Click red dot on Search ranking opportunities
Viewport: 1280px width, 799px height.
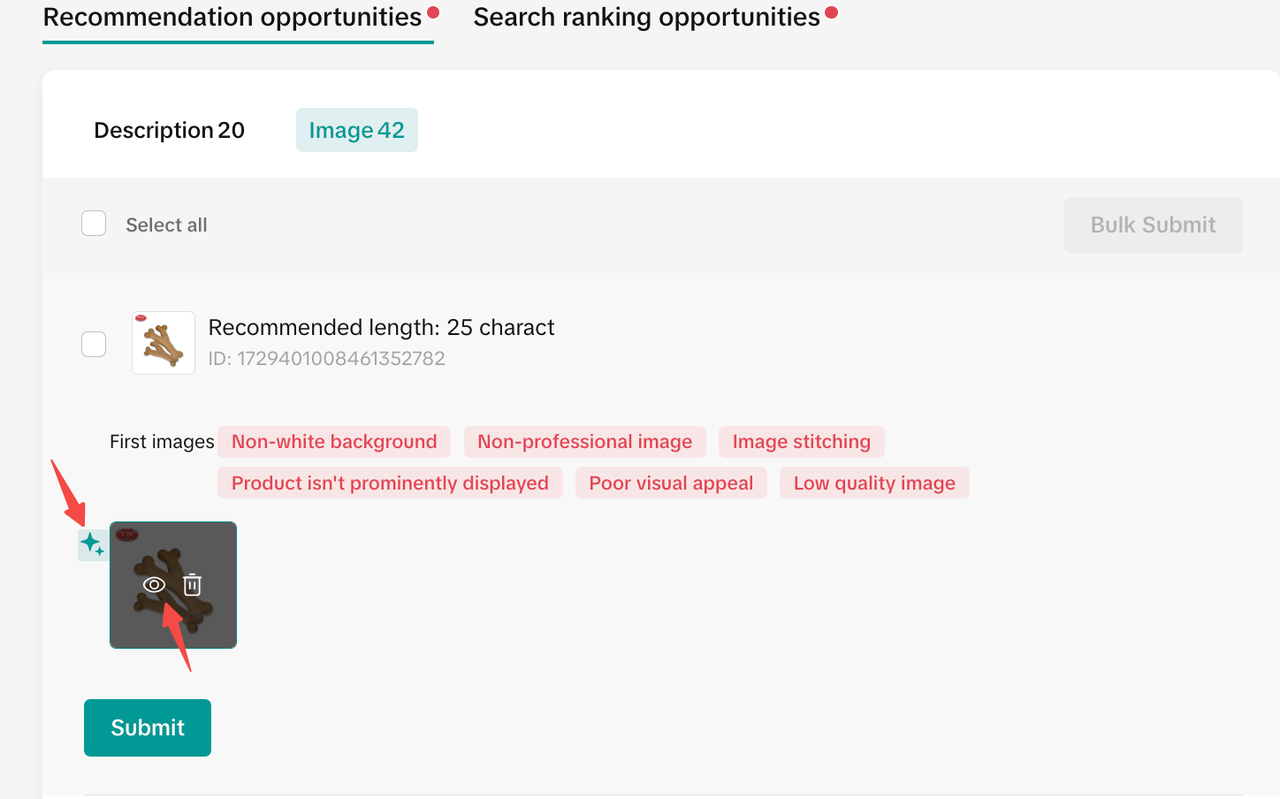(x=831, y=13)
